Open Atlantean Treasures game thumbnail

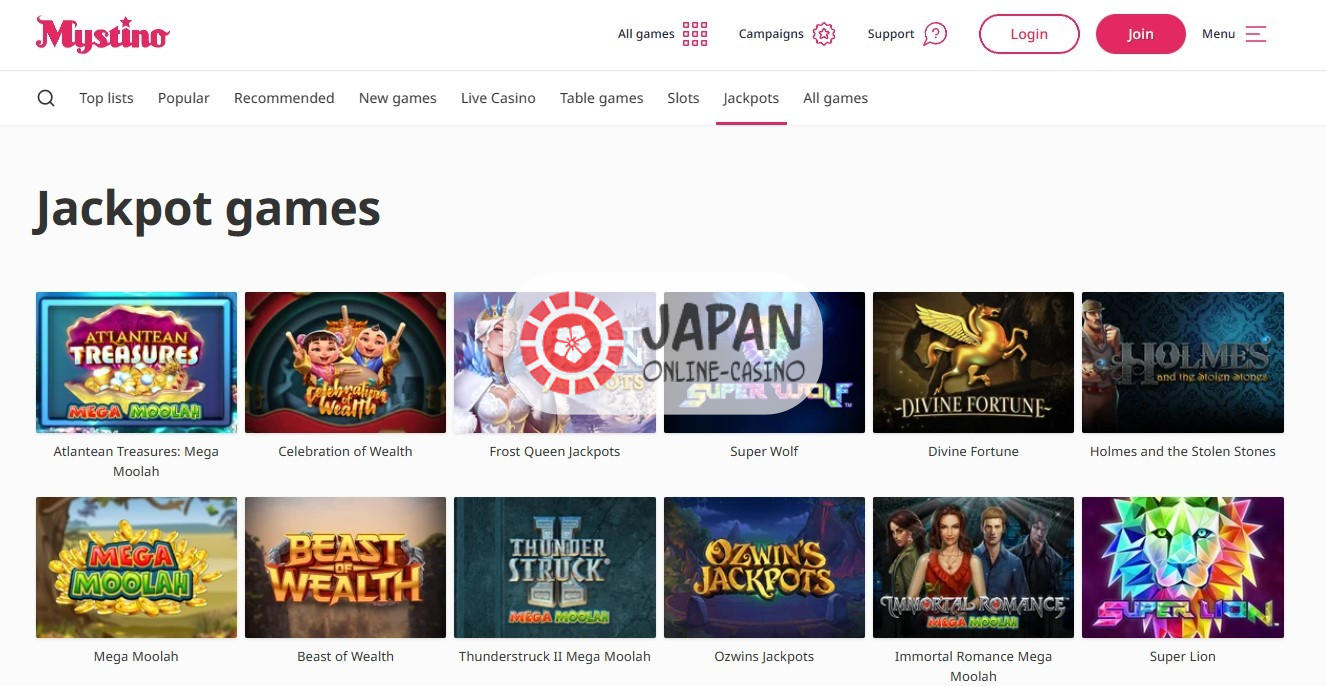[136, 362]
